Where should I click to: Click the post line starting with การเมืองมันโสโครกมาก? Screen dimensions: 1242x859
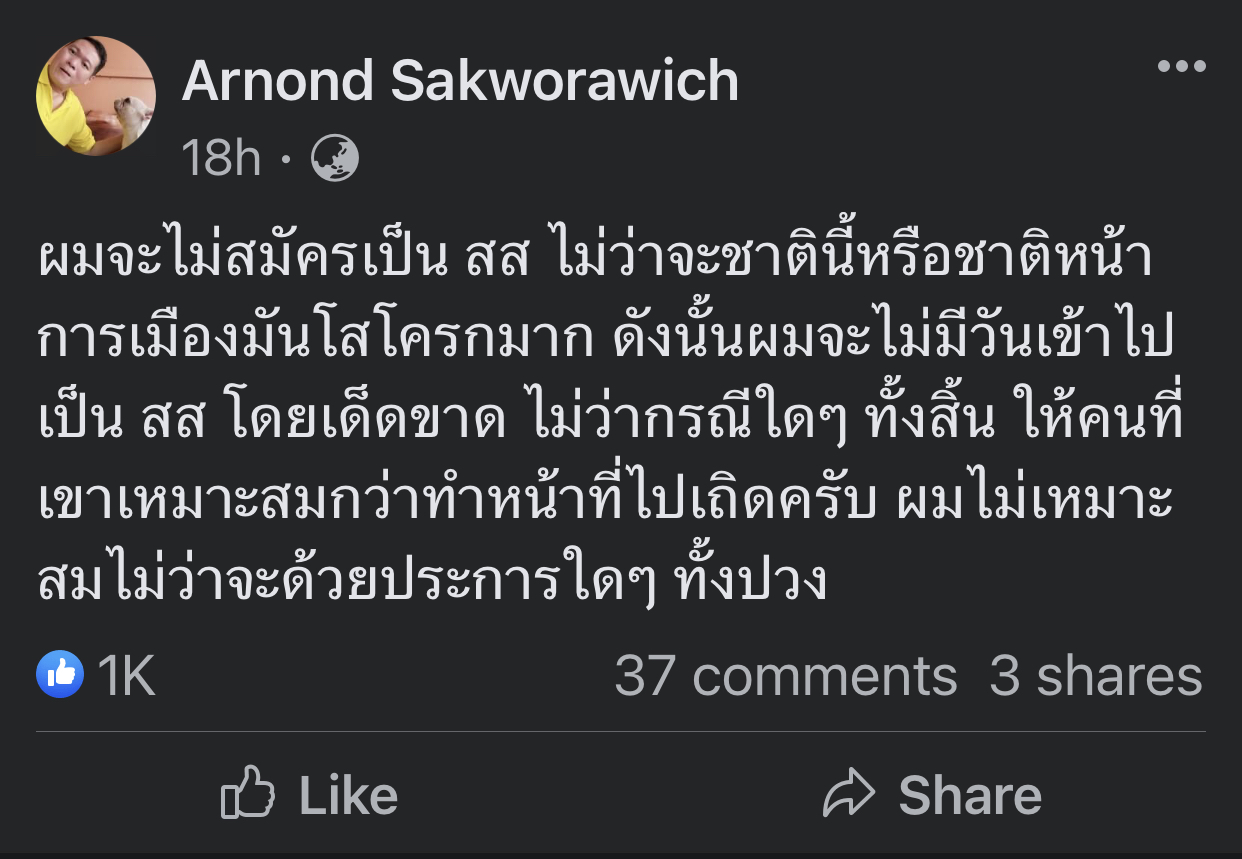point(604,339)
